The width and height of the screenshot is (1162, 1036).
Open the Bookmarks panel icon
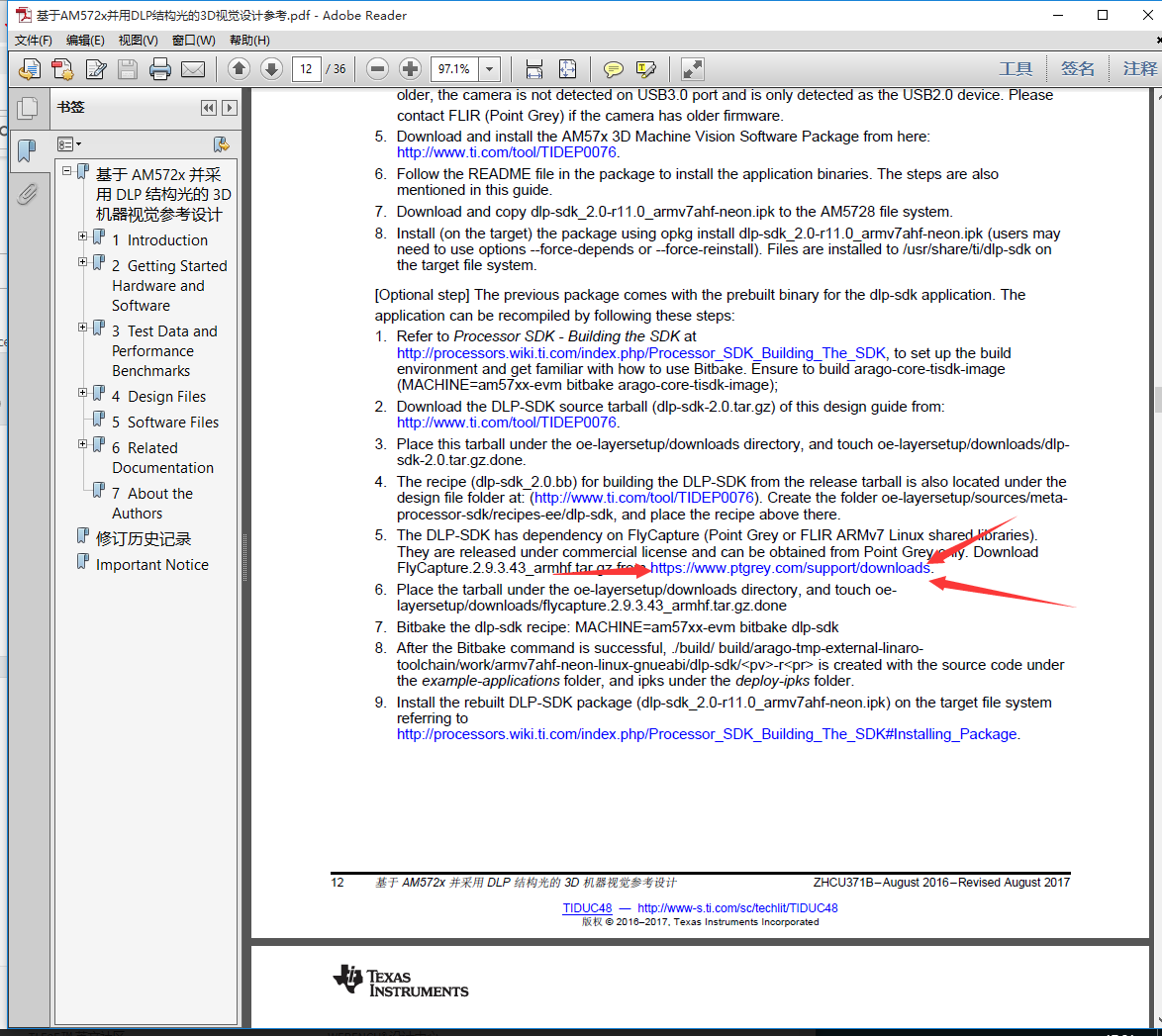(x=27, y=150)
